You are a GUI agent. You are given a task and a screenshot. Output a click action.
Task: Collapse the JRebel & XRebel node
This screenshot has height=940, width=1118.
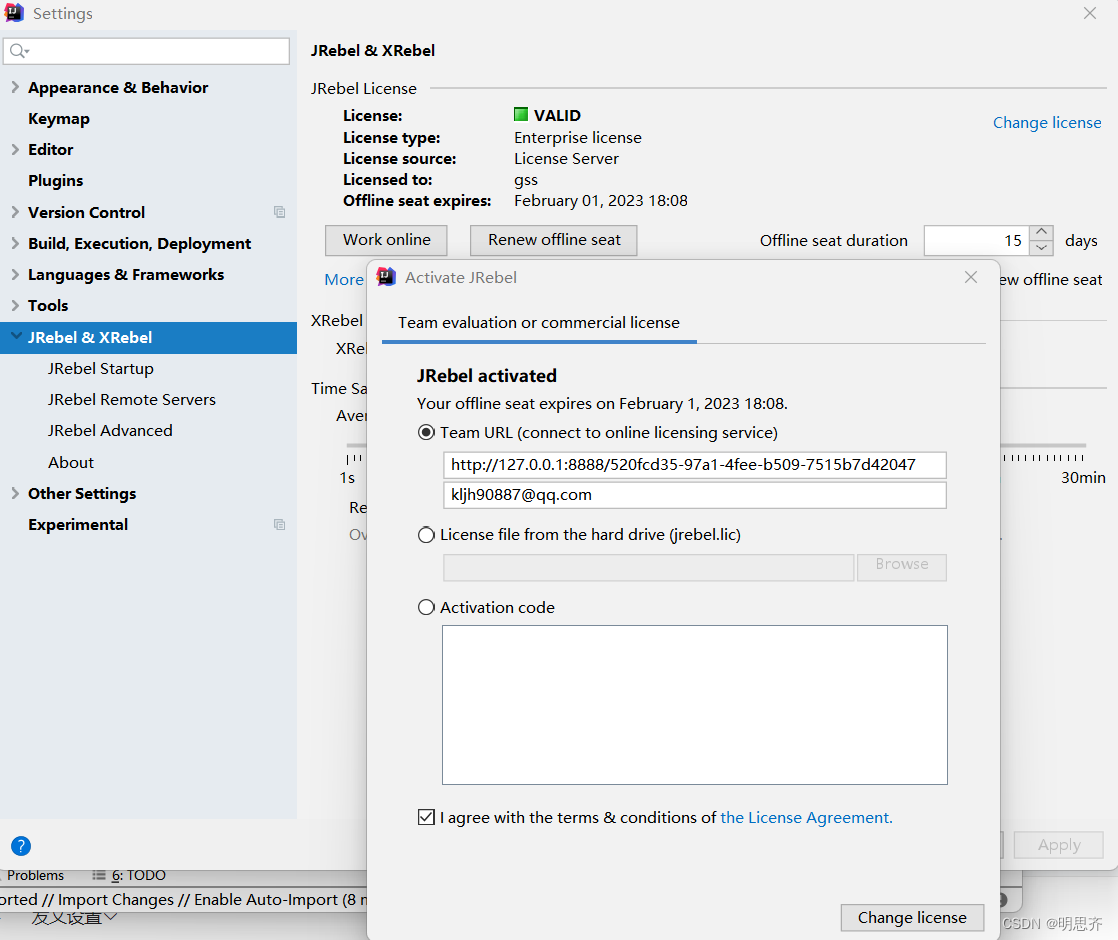coord(16,337)
